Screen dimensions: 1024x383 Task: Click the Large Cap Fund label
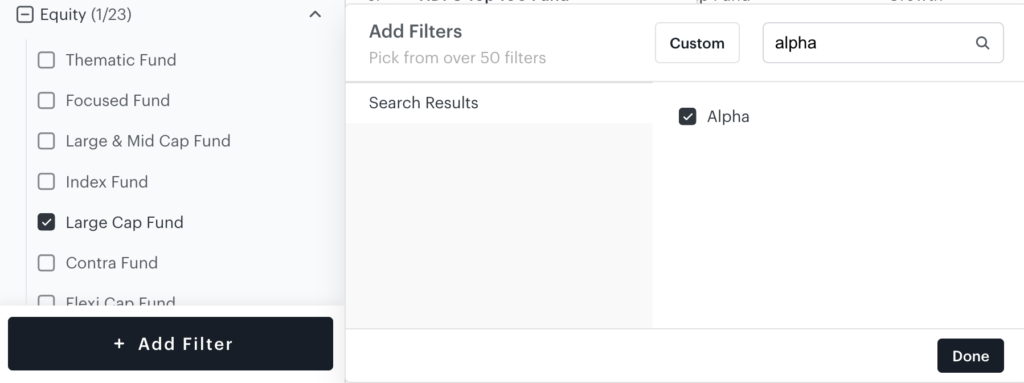click(124, 223)
